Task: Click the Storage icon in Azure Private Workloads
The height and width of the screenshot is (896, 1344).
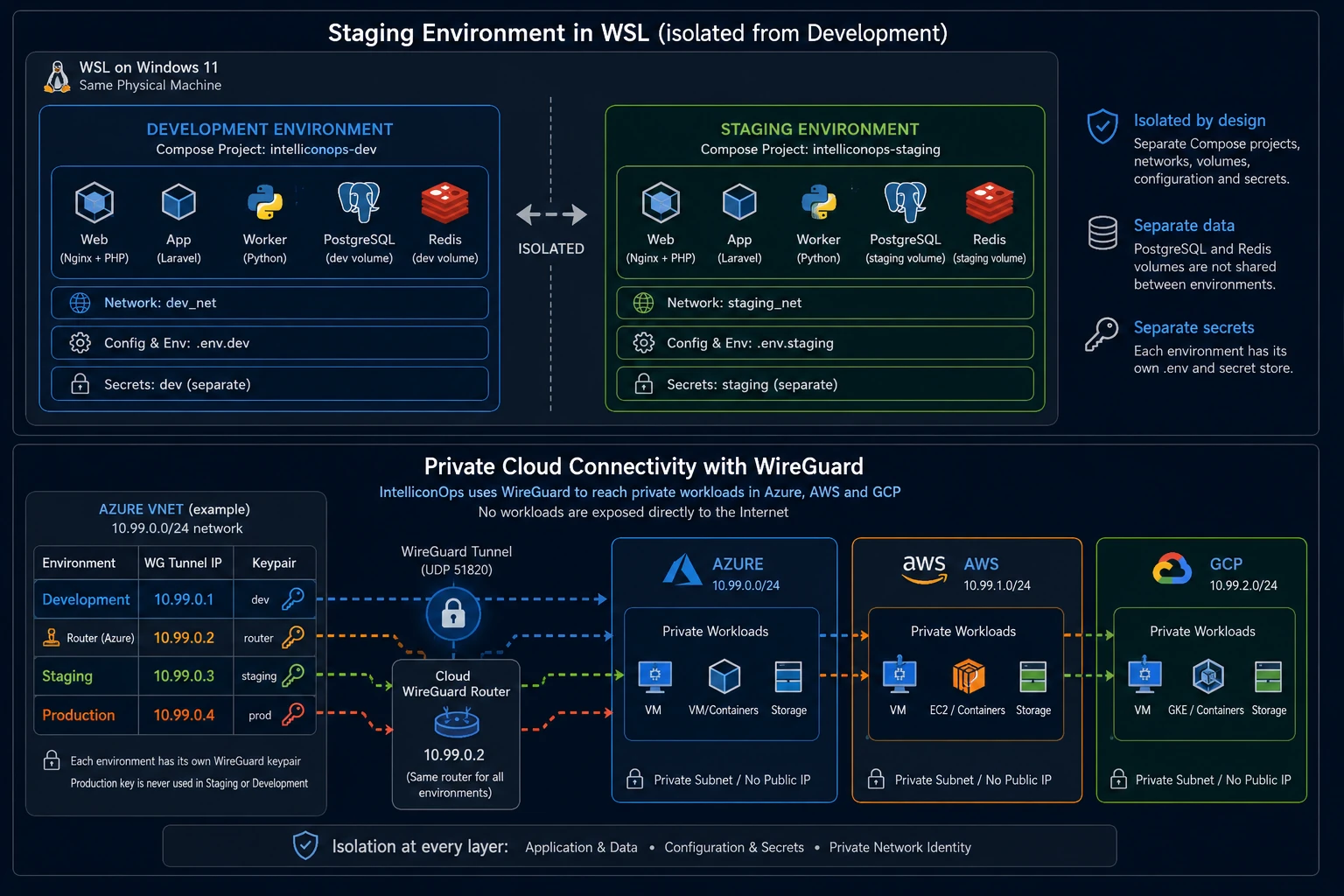Action: click(x=788, y=676)
